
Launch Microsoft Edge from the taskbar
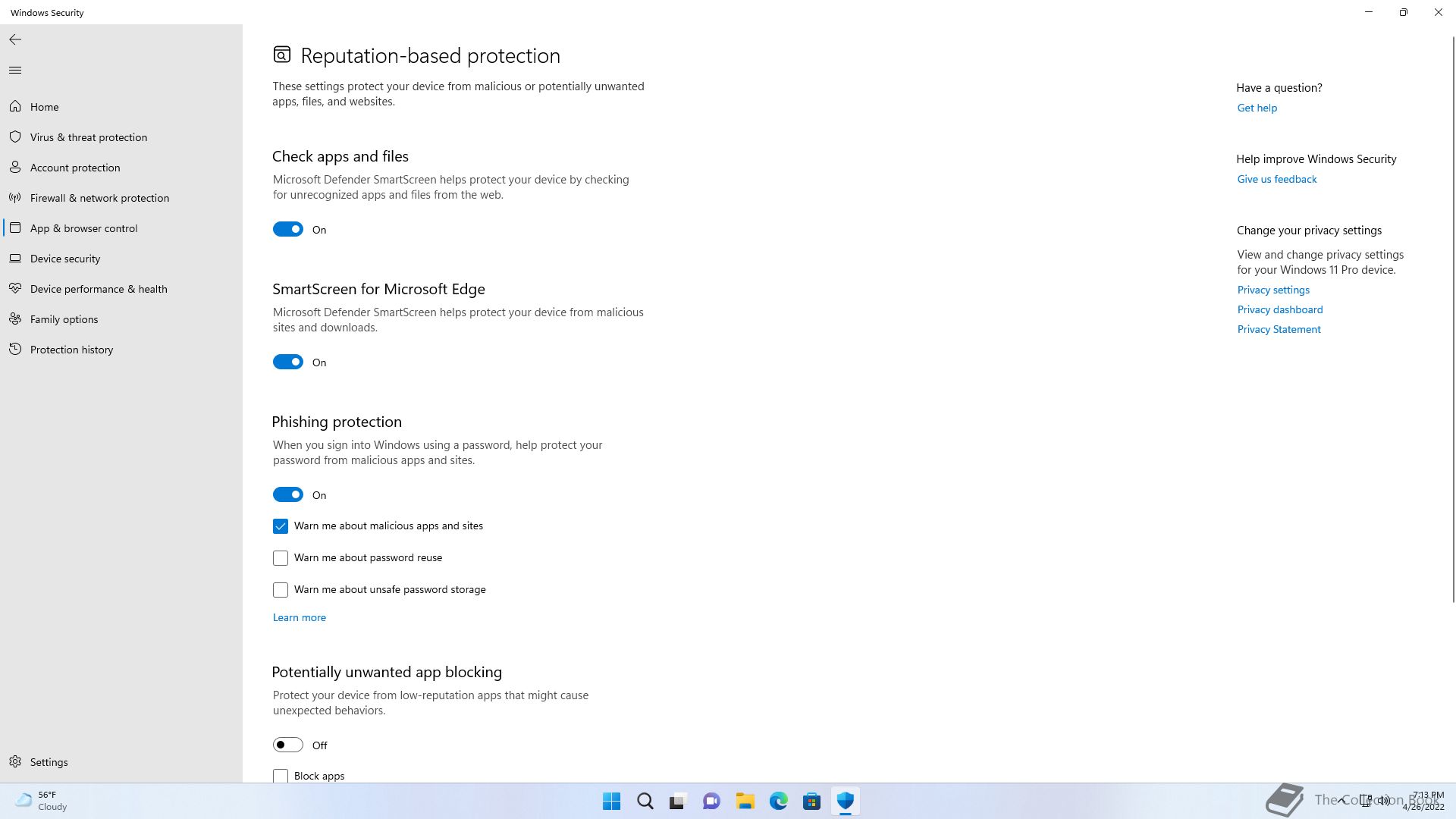pos(779,801)
